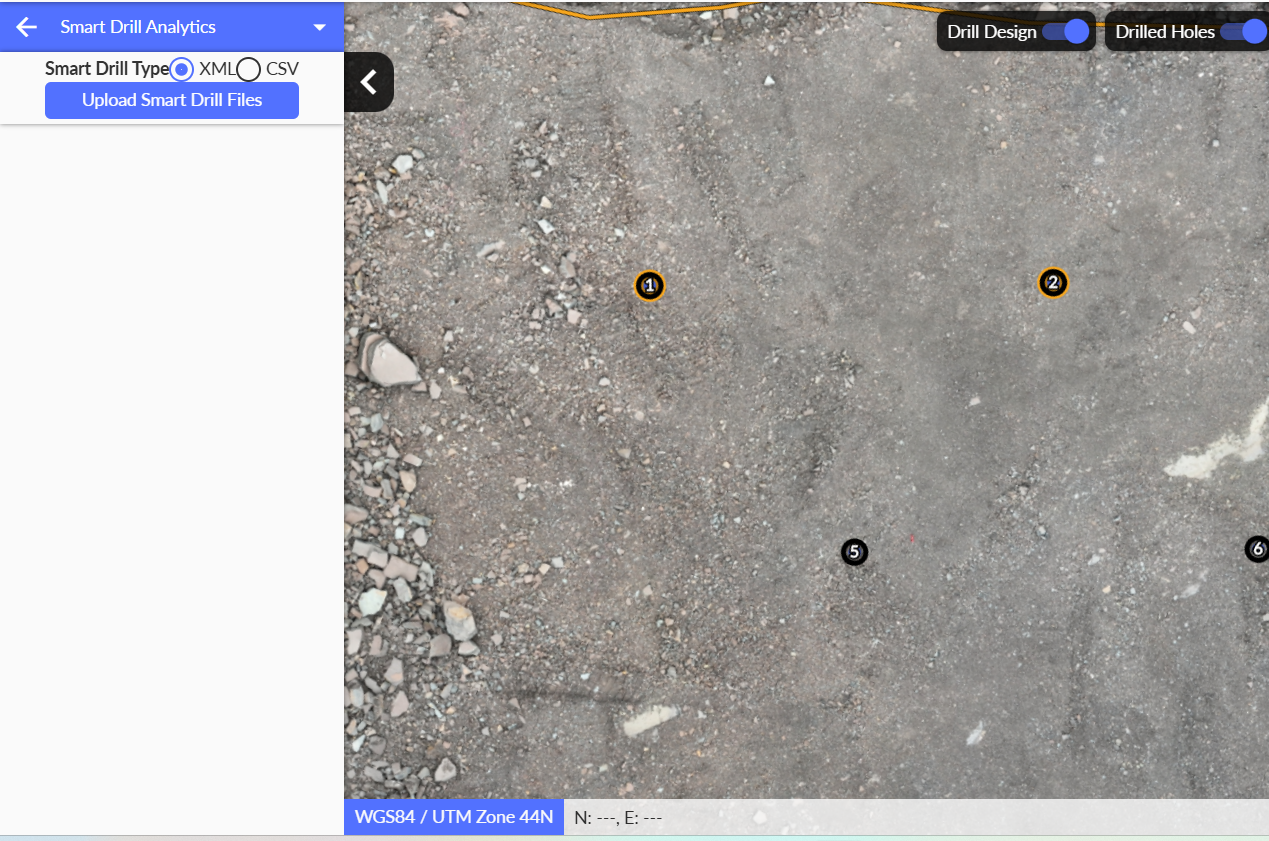Click the N/E coordinates readout
The width and height of the screenshot is (1269, 841).
(x=618, y=818)
